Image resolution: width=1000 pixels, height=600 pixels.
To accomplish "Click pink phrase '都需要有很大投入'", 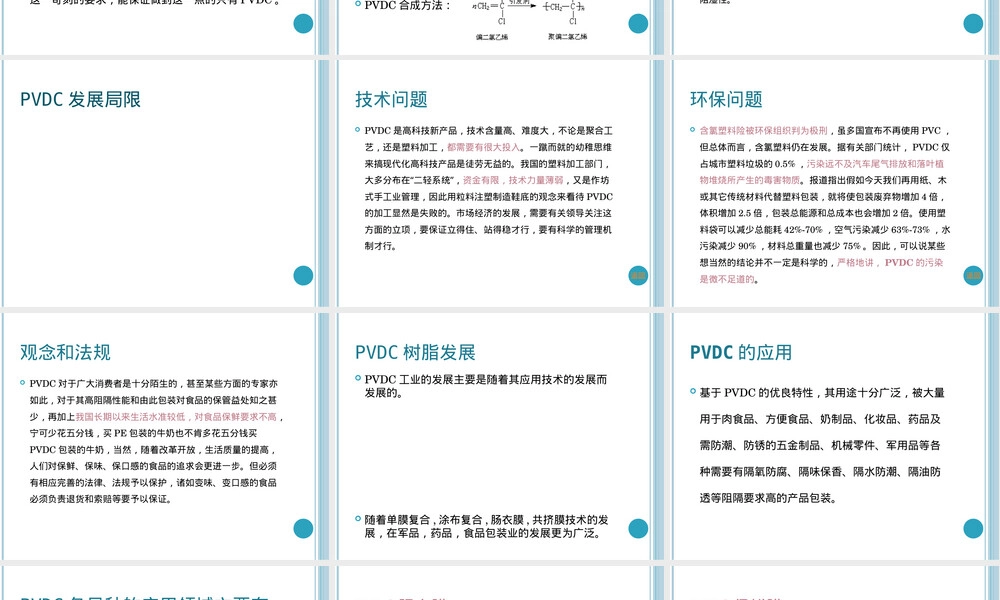I will [x=483, y=147].
